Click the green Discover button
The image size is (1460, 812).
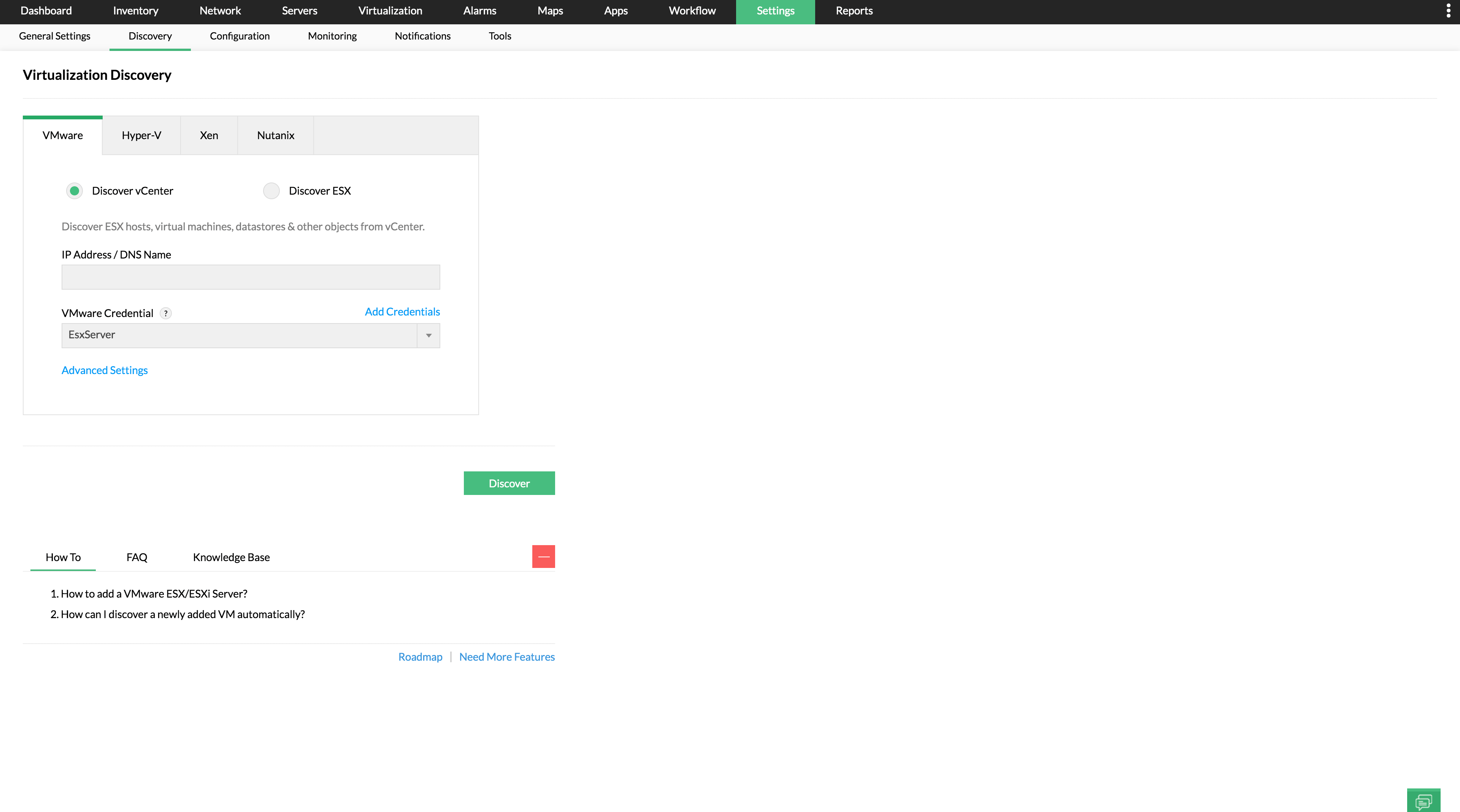(508, 483)
